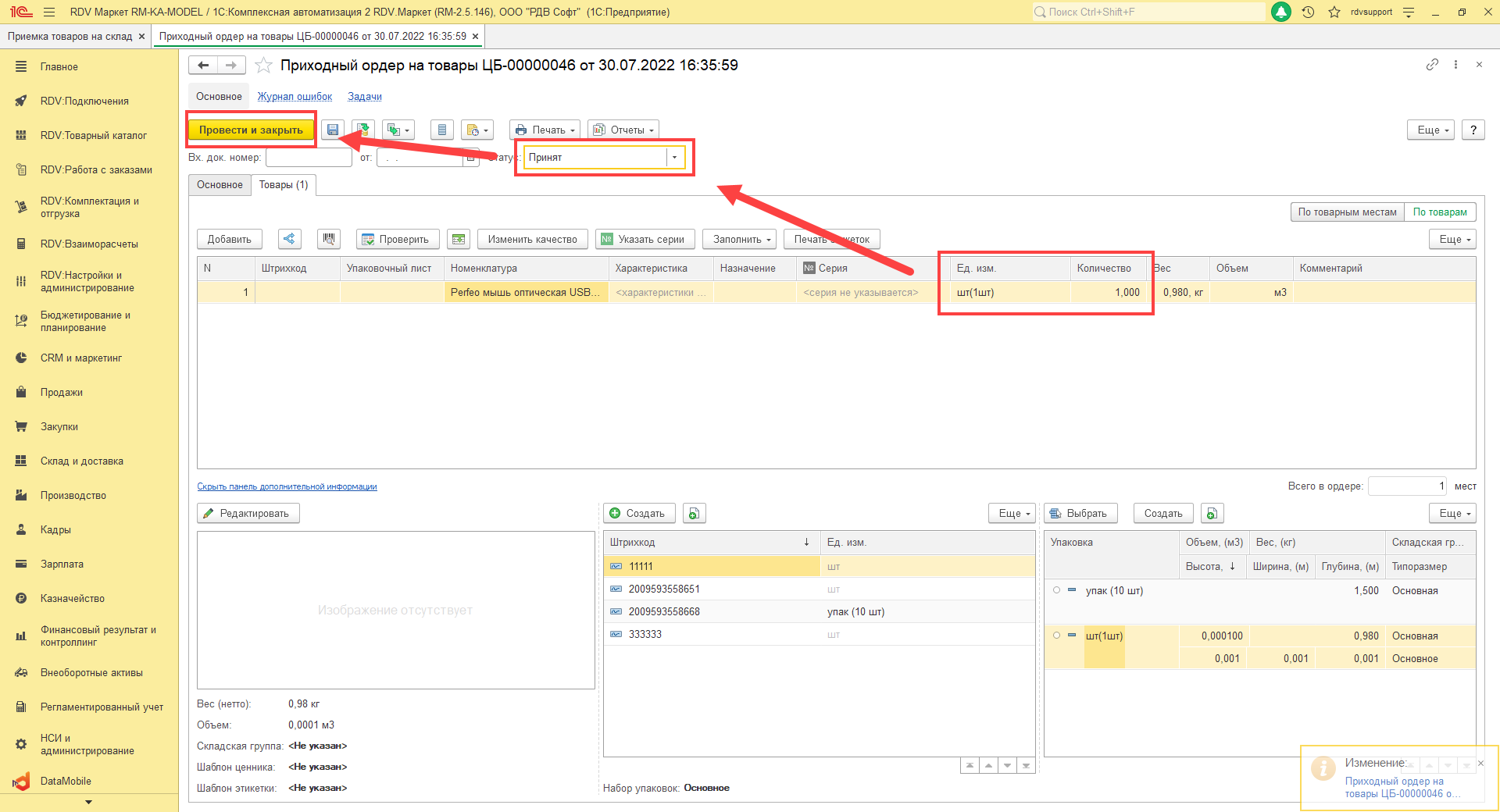Open the Отчеты dropdown menu
Screen dimensions: 1500x812
[x=623, y=130]
